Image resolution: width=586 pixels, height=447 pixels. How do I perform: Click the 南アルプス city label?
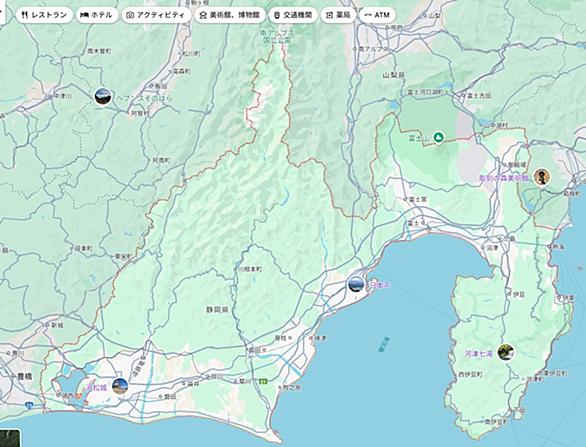click(372, 49)
